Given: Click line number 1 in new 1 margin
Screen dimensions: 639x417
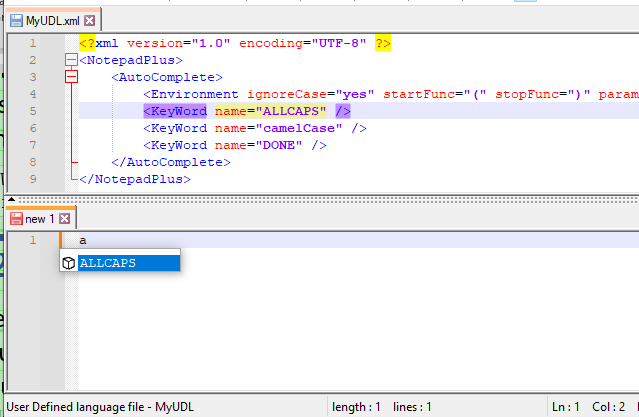Looking at the screenshot, I should coord(33,240).
